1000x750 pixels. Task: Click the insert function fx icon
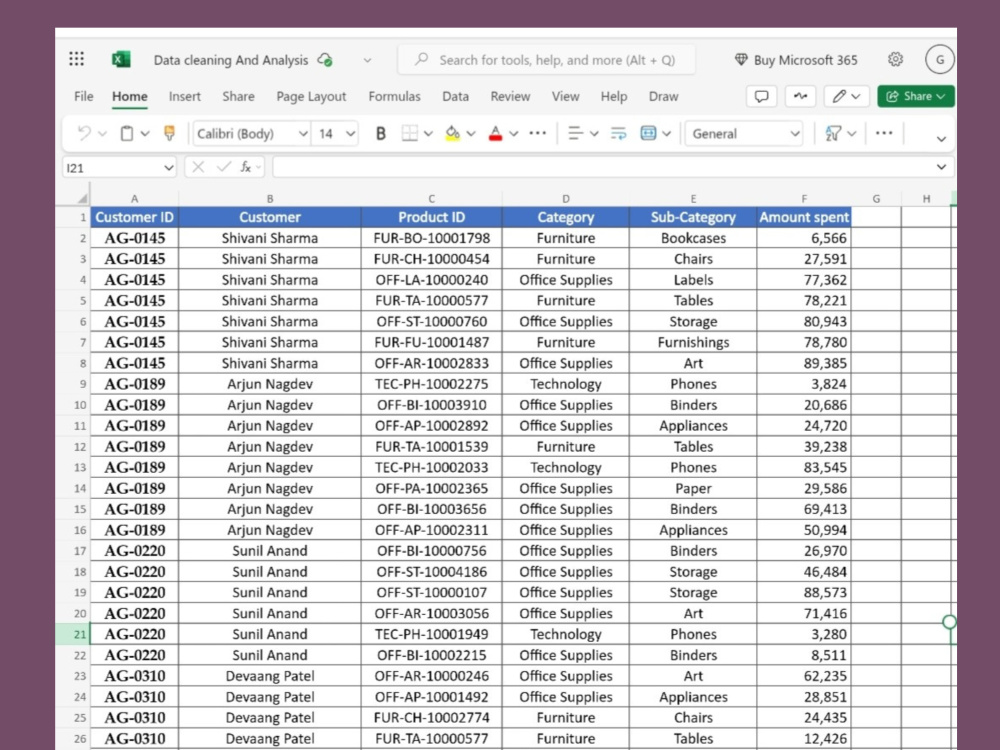(x=246, y=167)
